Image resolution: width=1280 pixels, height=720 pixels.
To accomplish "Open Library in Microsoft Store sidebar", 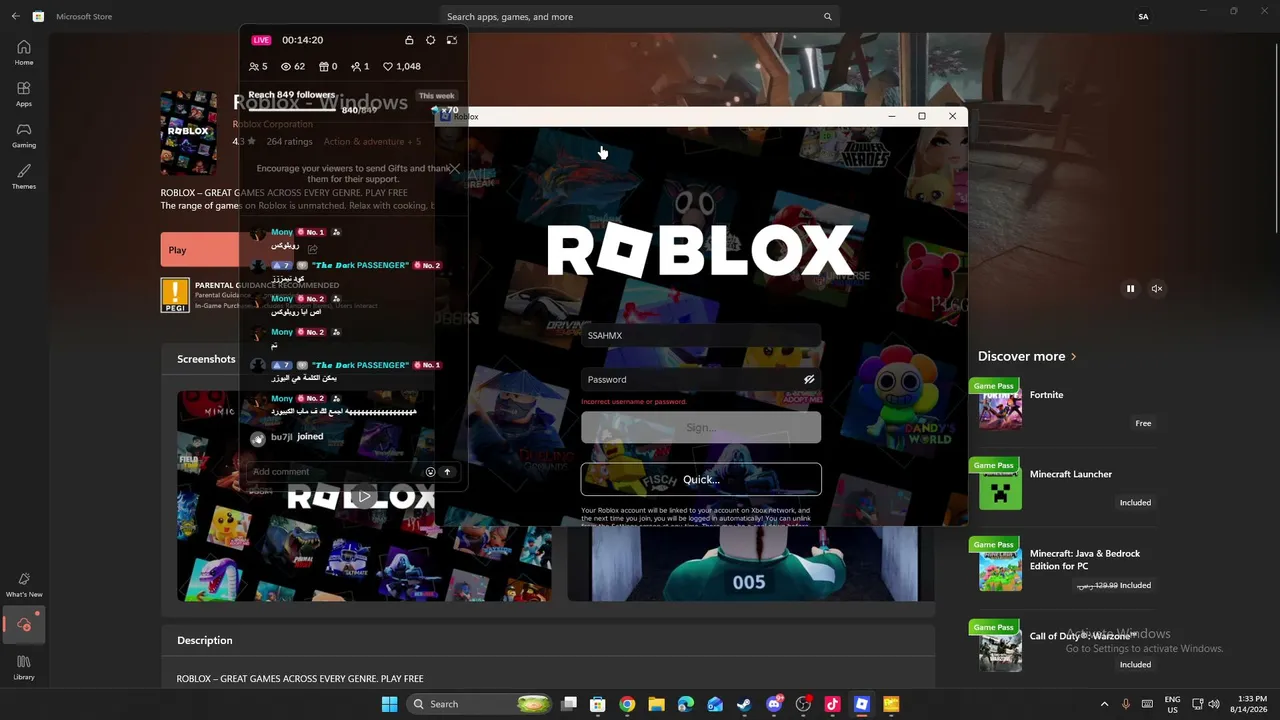I will pos(24,667).
